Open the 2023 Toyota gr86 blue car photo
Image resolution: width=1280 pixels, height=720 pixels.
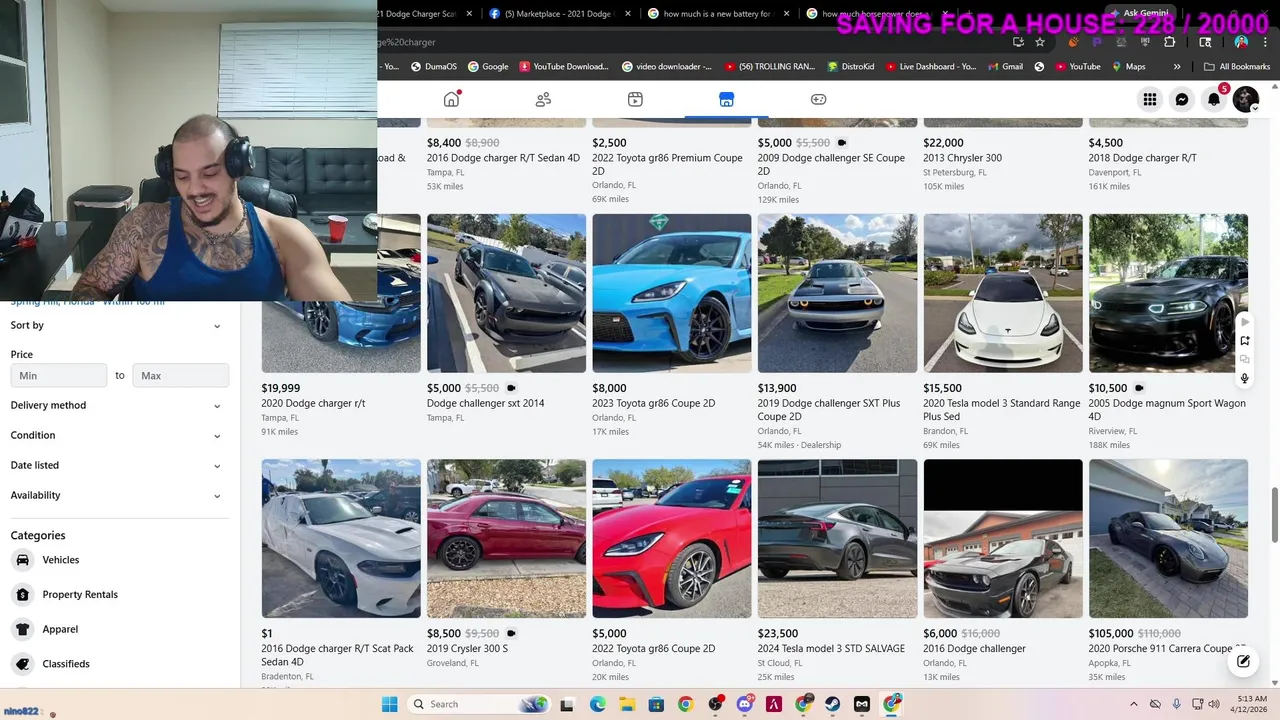tap(672, 293)
